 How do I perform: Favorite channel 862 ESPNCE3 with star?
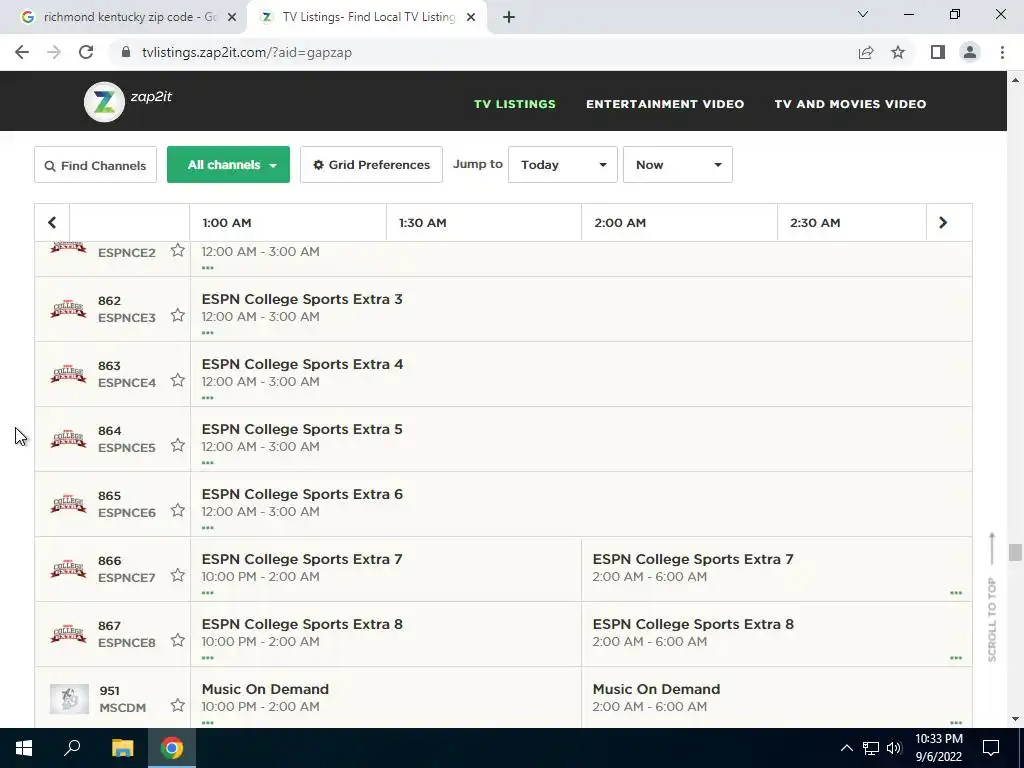click(178, 315)
